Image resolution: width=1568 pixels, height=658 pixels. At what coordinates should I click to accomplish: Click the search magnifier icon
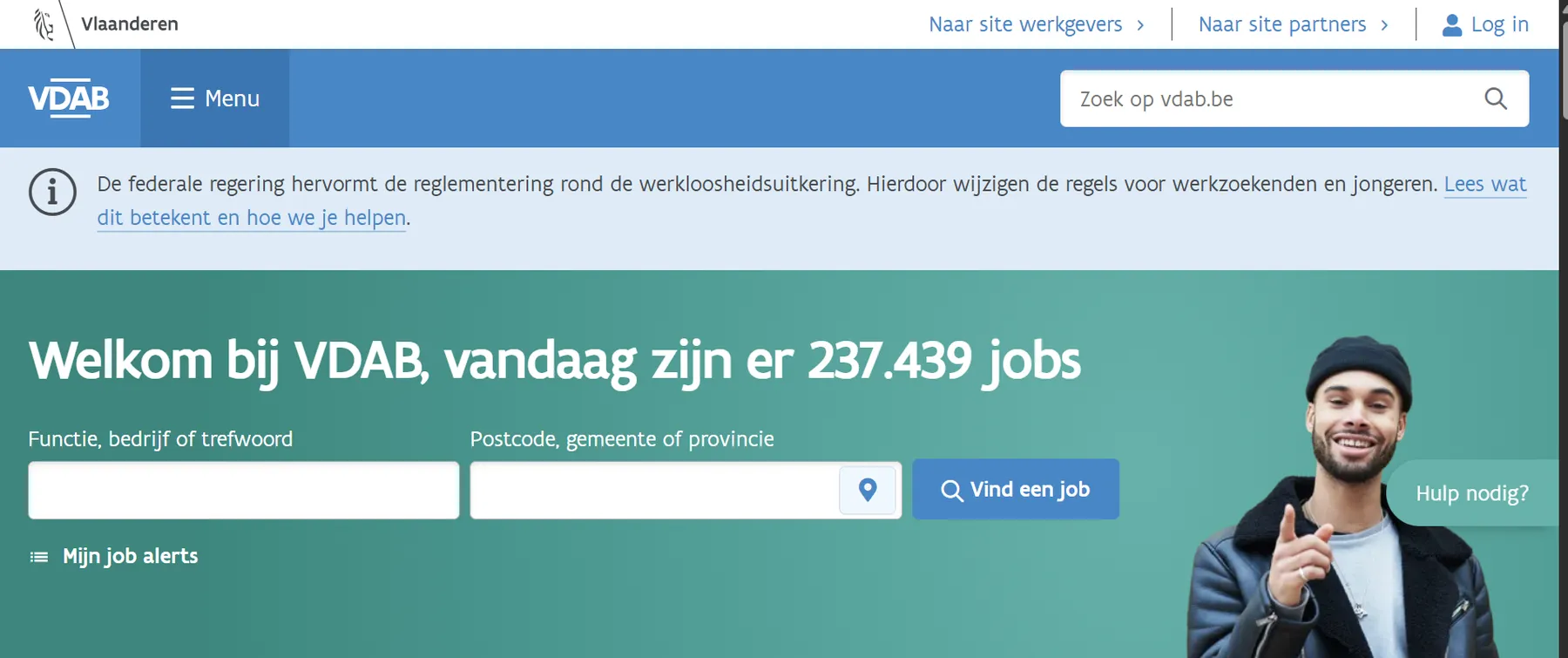pyautogui.click(x=1496, y=98)
